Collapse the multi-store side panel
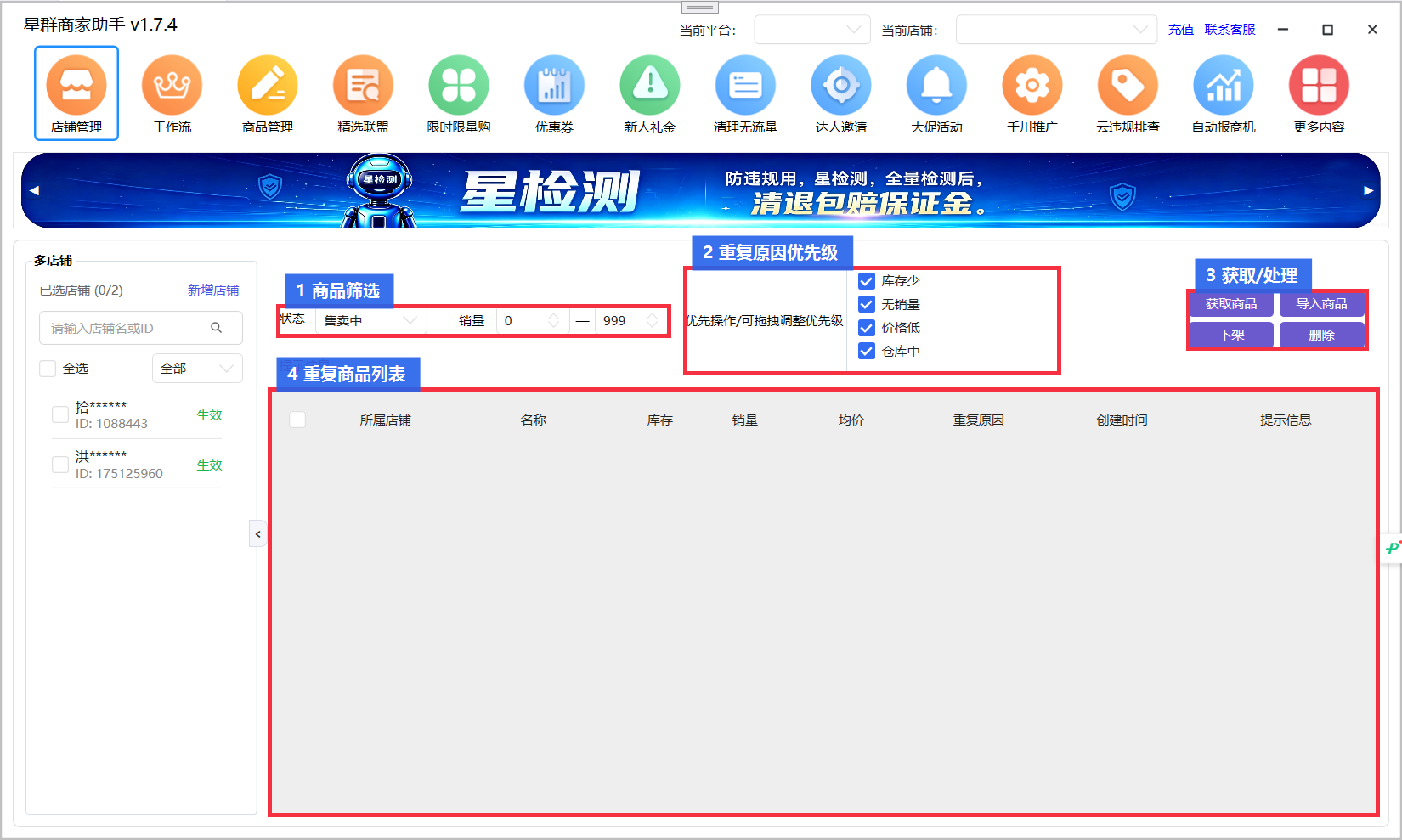1402x840 pixels. (257, 534)
